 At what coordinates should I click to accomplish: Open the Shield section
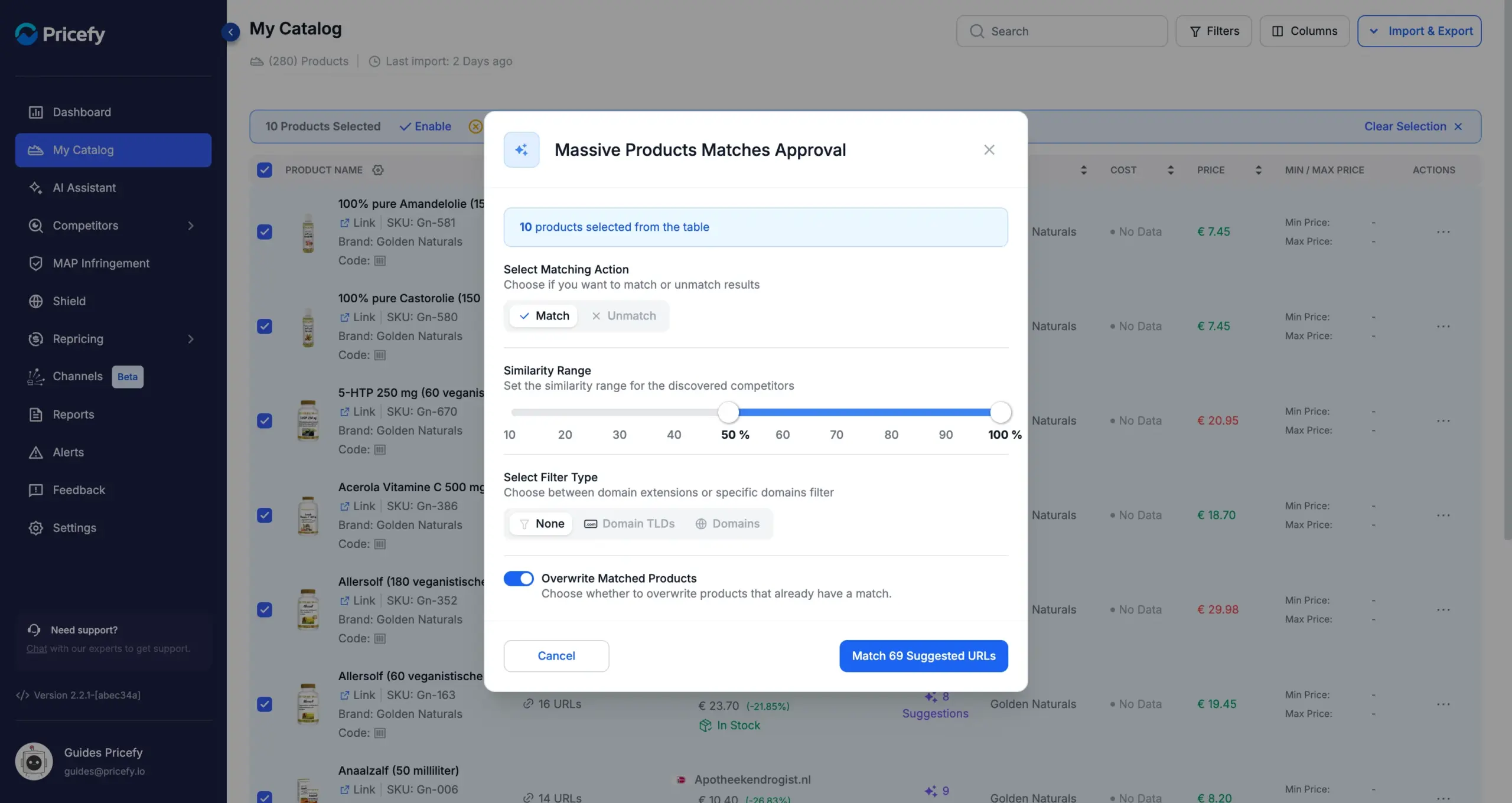click(x=113, y=301)
